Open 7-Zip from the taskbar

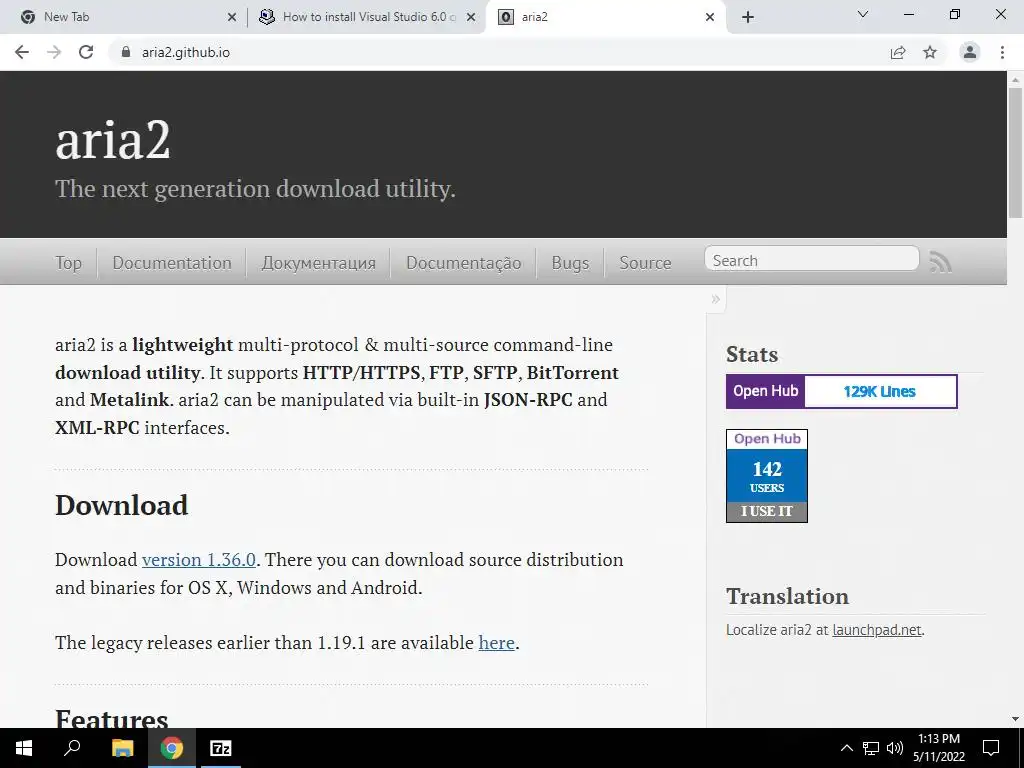tap(221, 748)
